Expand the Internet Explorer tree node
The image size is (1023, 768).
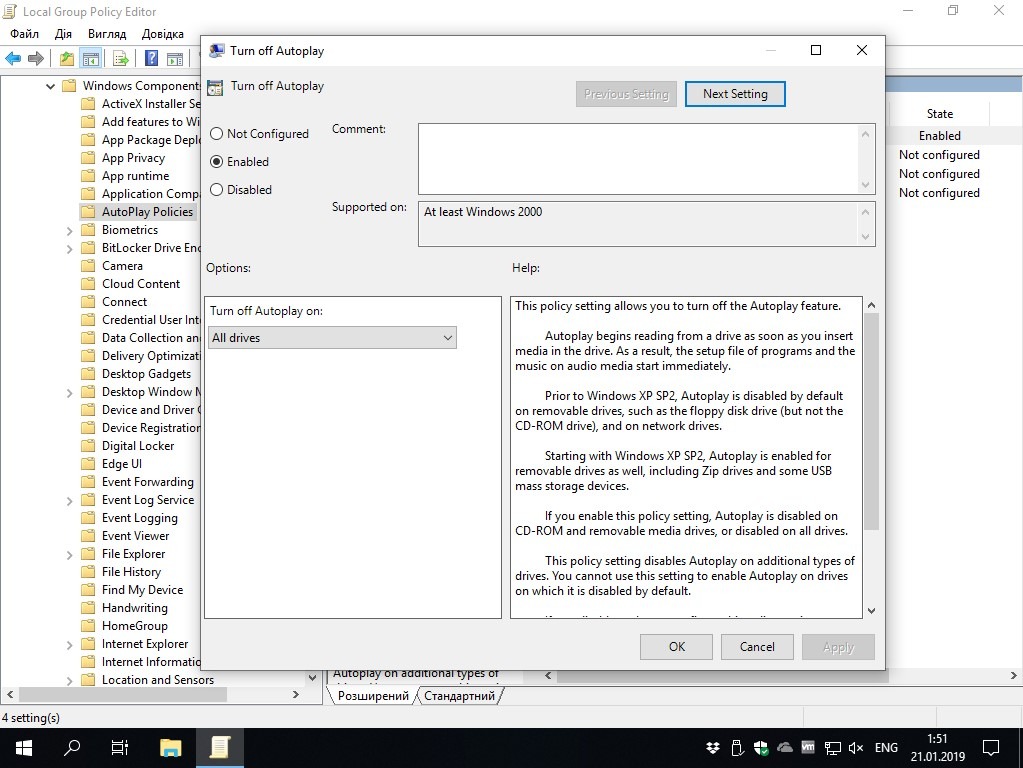(x=69, y=645)
